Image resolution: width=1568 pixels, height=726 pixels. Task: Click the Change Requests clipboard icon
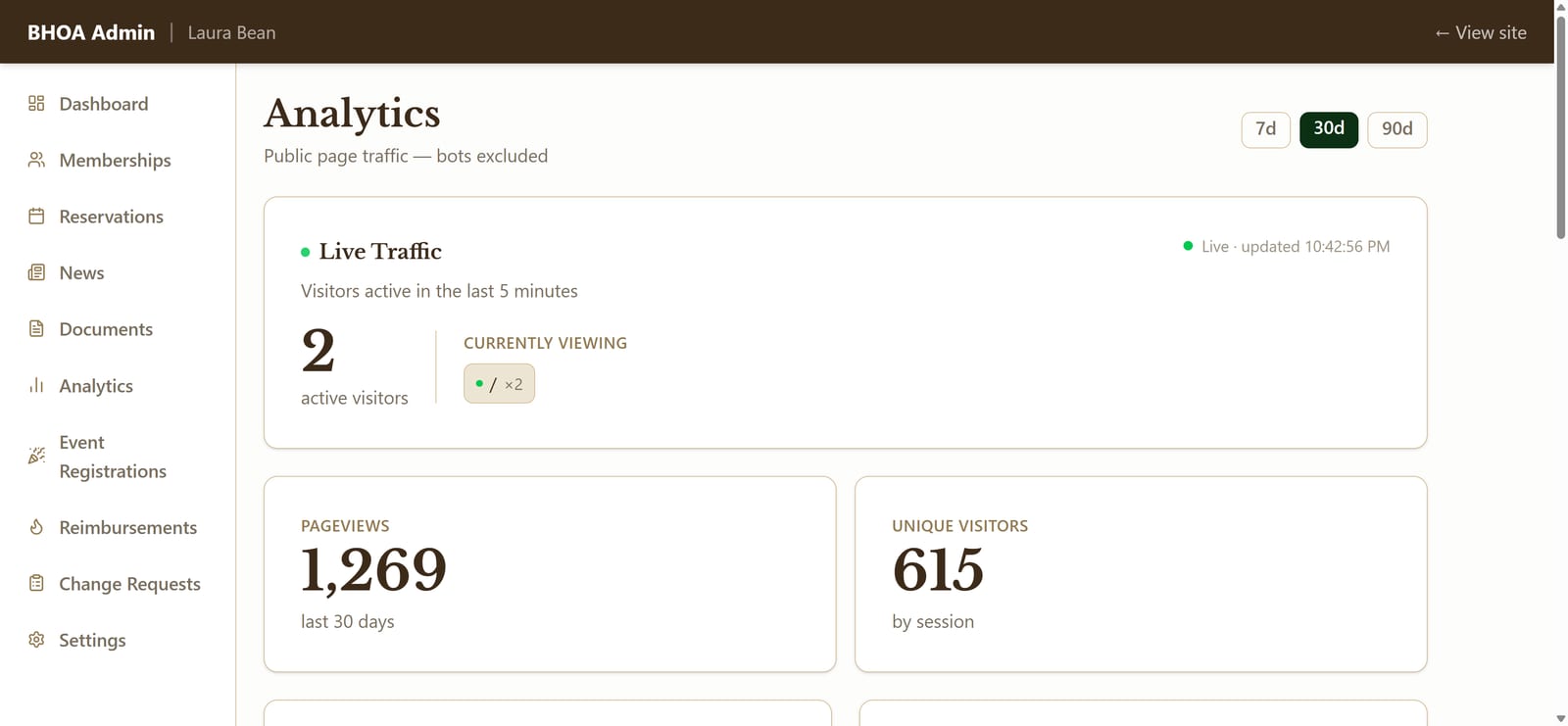click(x=36, y=583)
